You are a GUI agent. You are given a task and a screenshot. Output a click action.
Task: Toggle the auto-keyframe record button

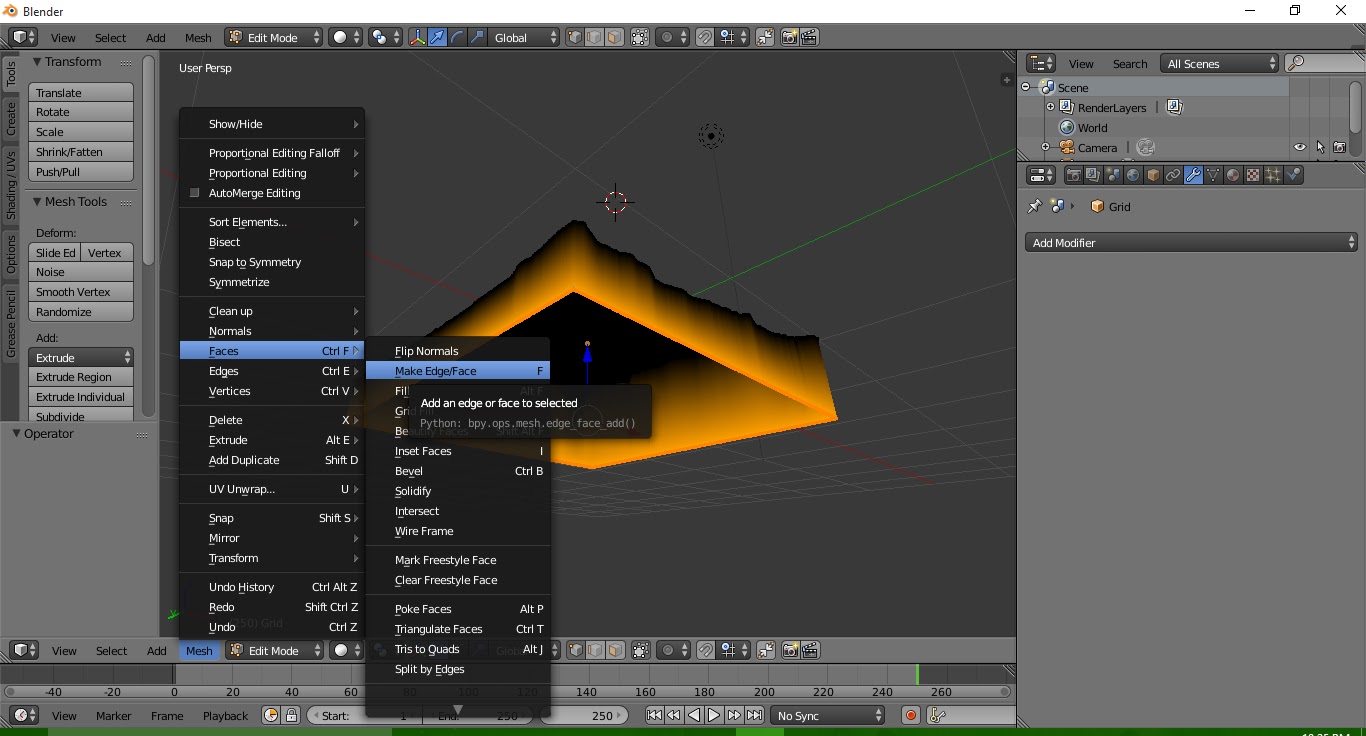(910, 715)
